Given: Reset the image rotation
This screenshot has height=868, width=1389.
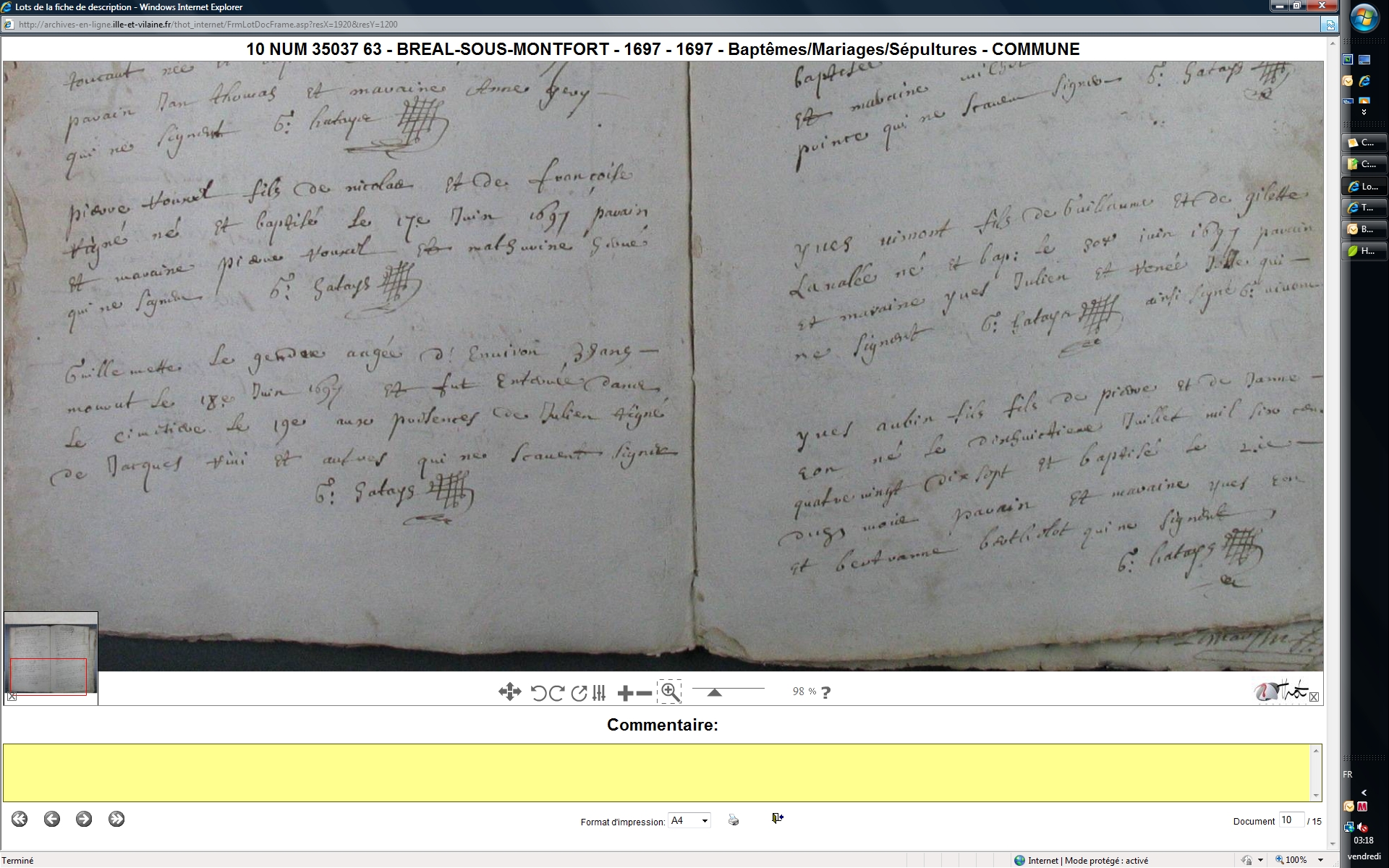Looking at the screenshot, I should [x=579, y=693].
